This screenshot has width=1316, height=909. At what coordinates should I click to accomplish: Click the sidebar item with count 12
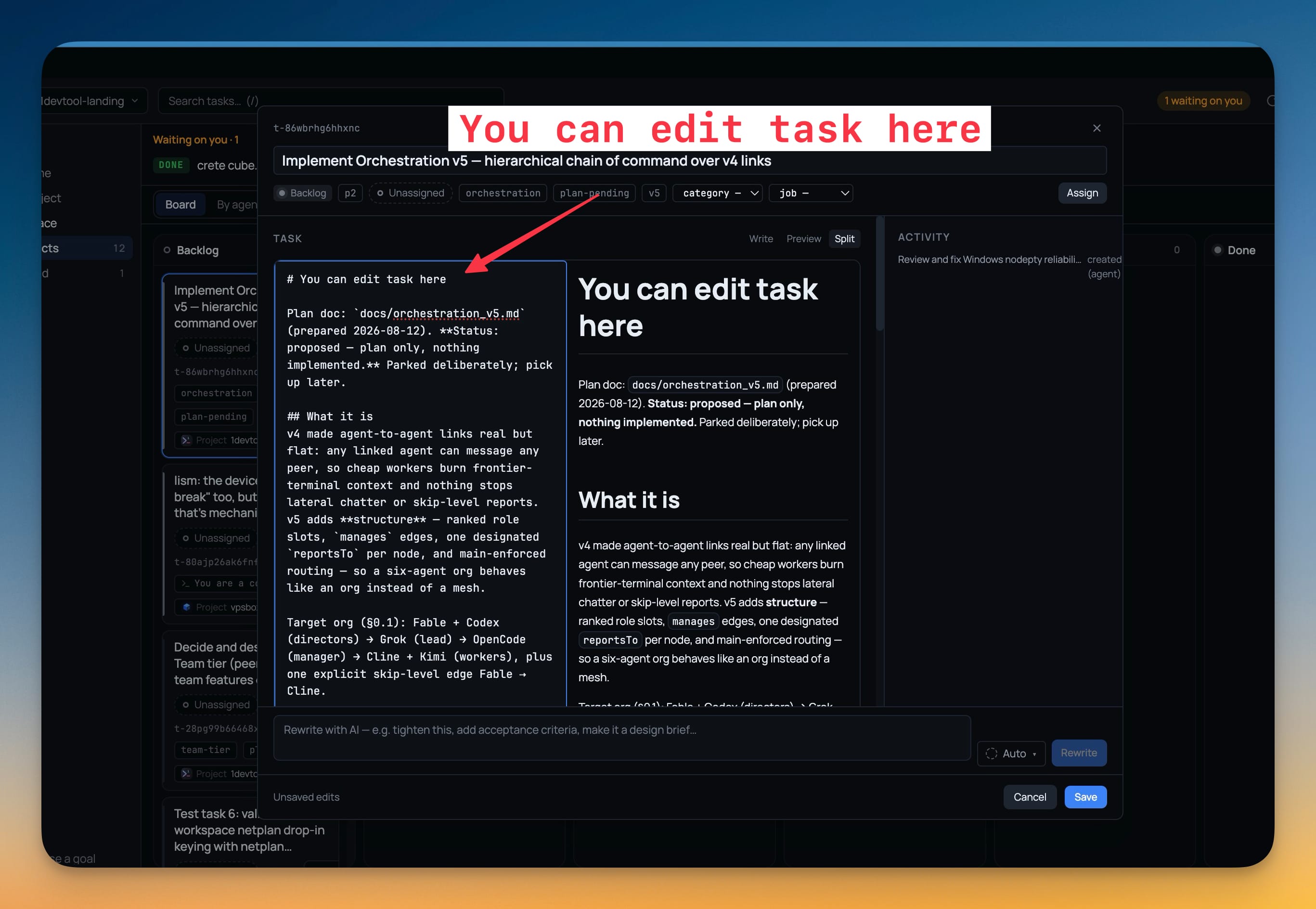(x=87, y=248)
